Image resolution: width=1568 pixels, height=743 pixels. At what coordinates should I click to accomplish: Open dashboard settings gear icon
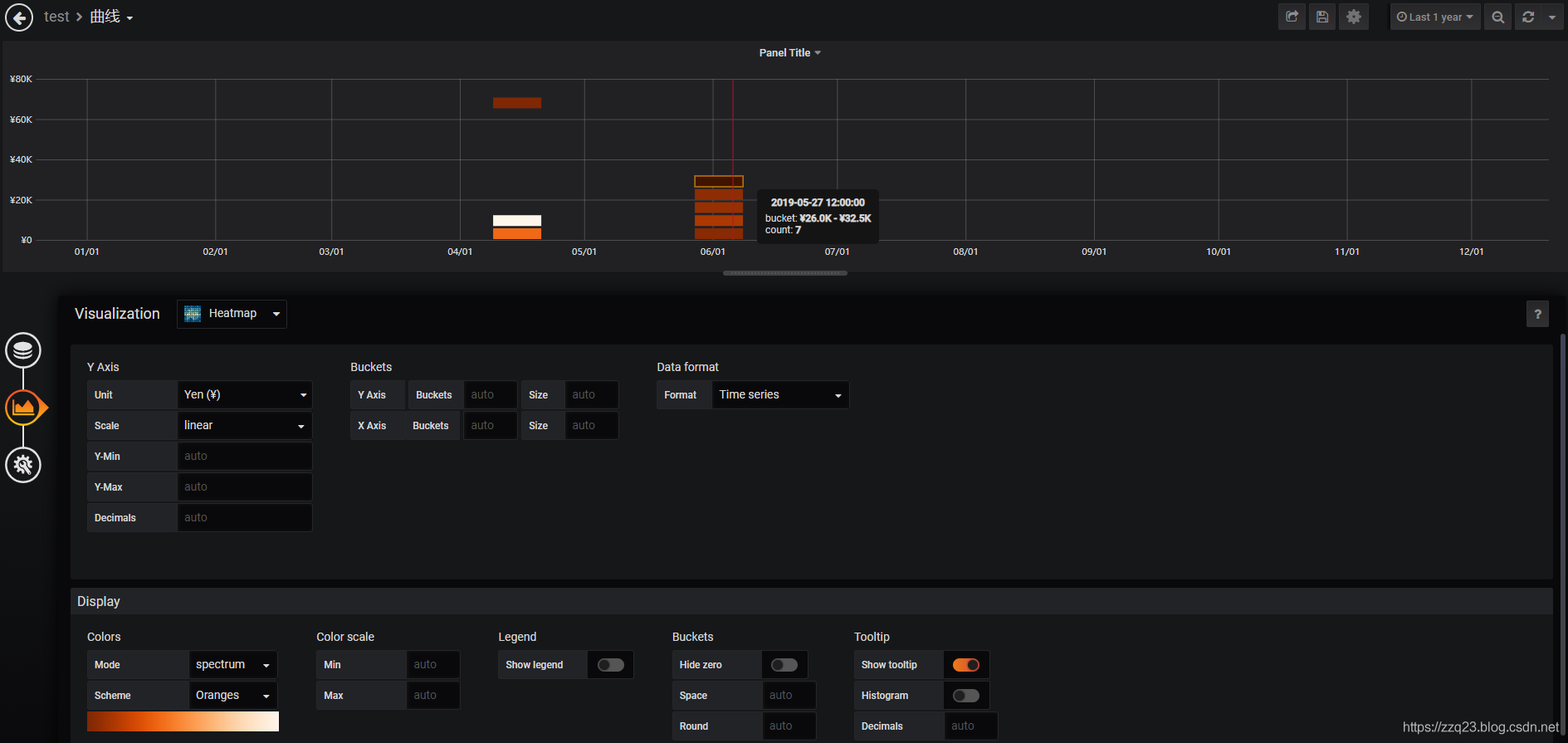tap(1354, 17)
